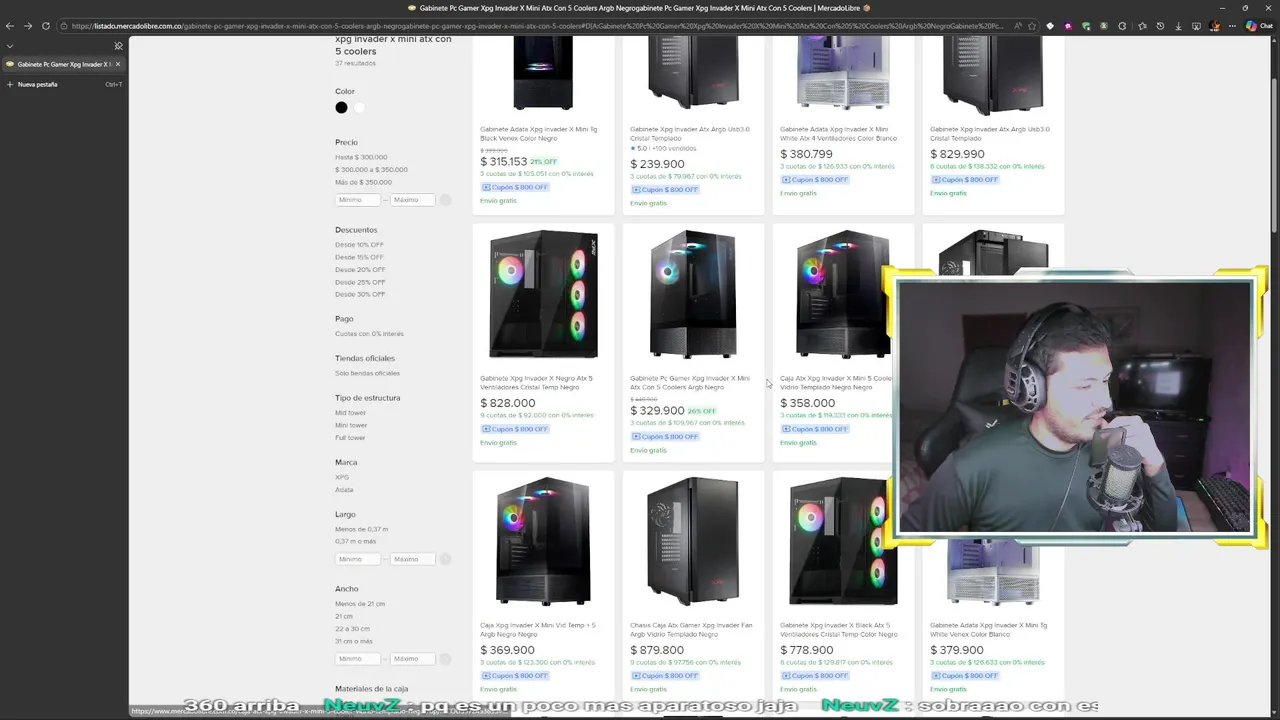Filter by brand Adata

[344, 490]
